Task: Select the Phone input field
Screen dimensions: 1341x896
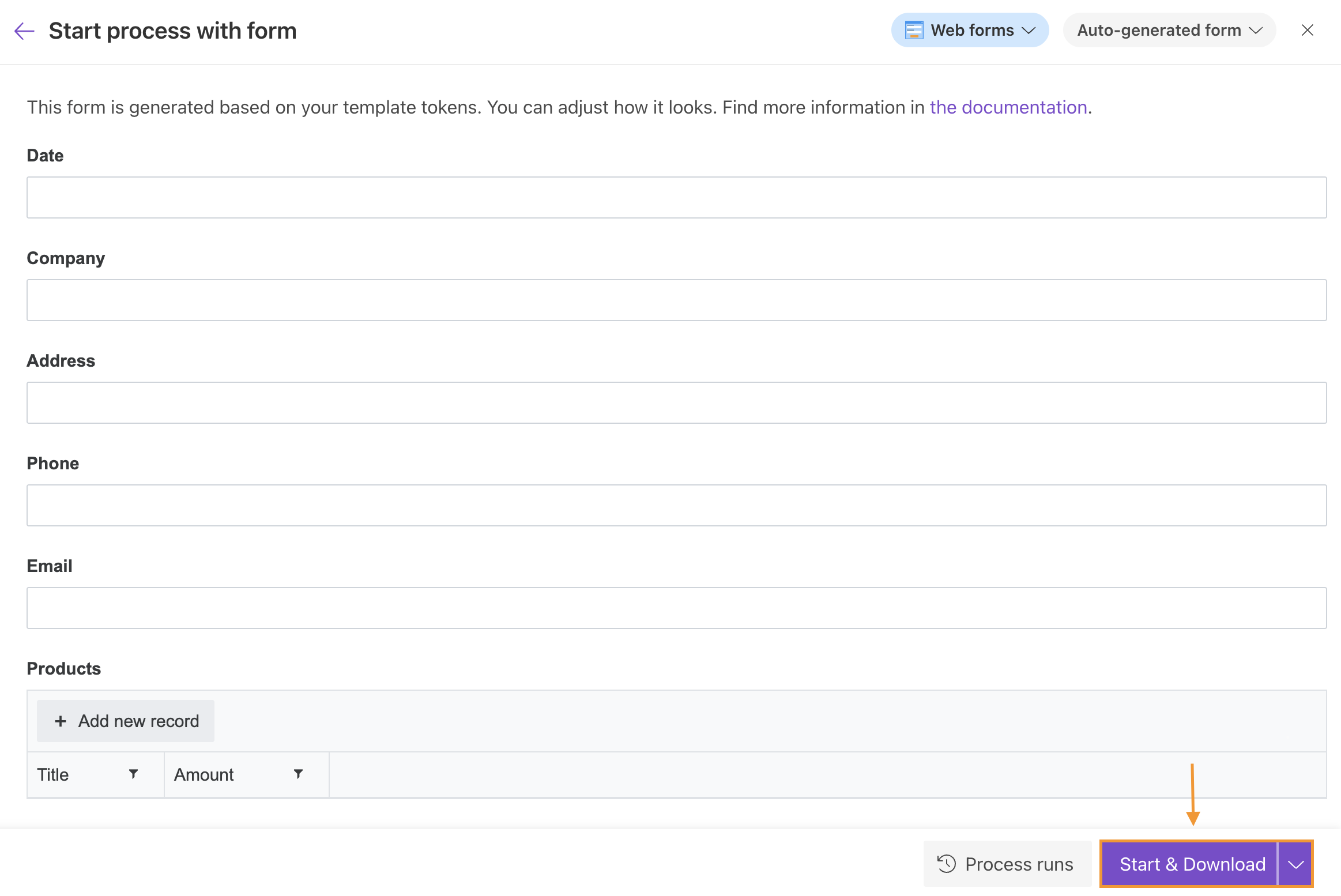Action: [x=676, y=506]
